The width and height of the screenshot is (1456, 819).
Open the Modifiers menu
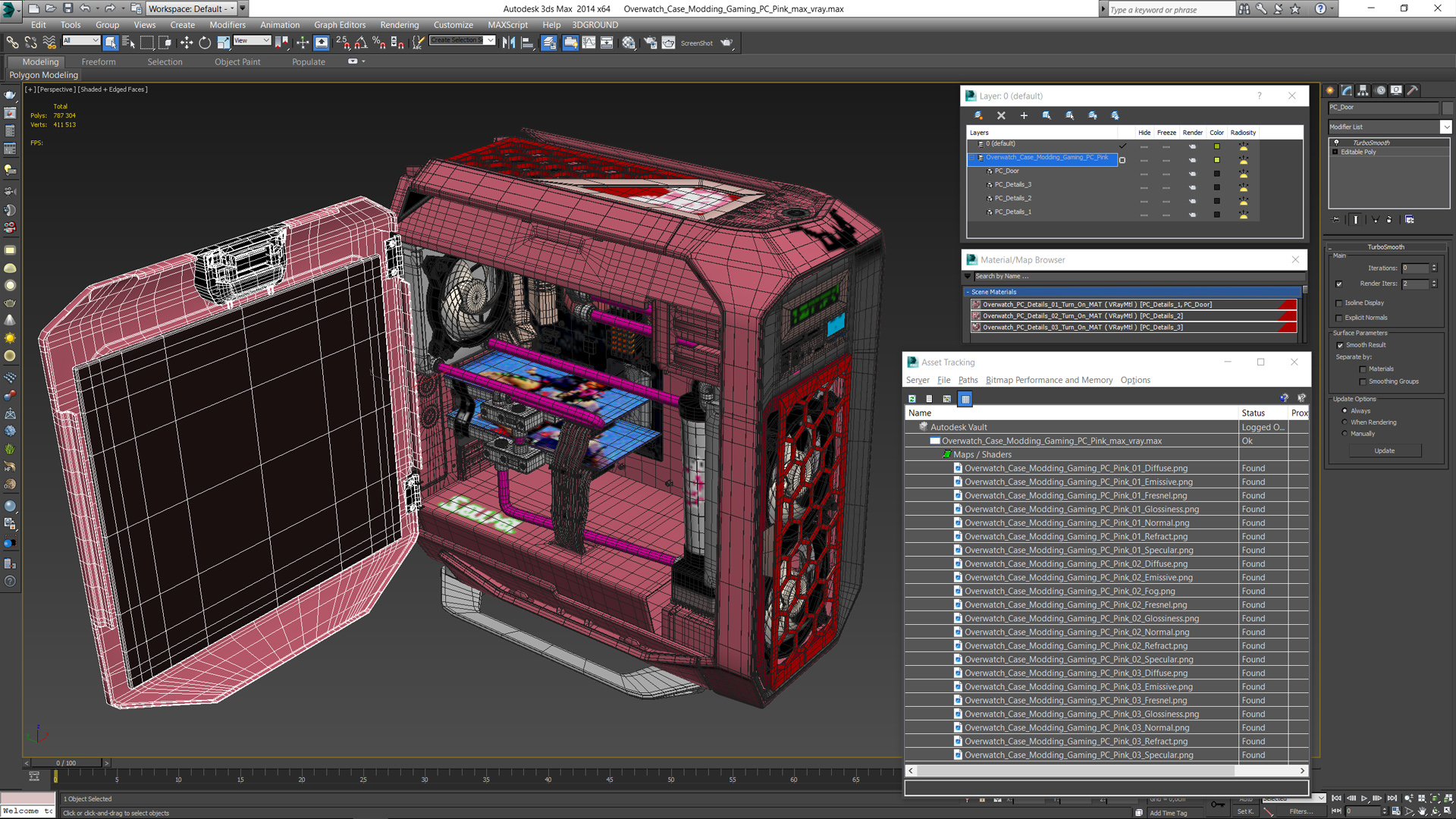click(227, 25)
